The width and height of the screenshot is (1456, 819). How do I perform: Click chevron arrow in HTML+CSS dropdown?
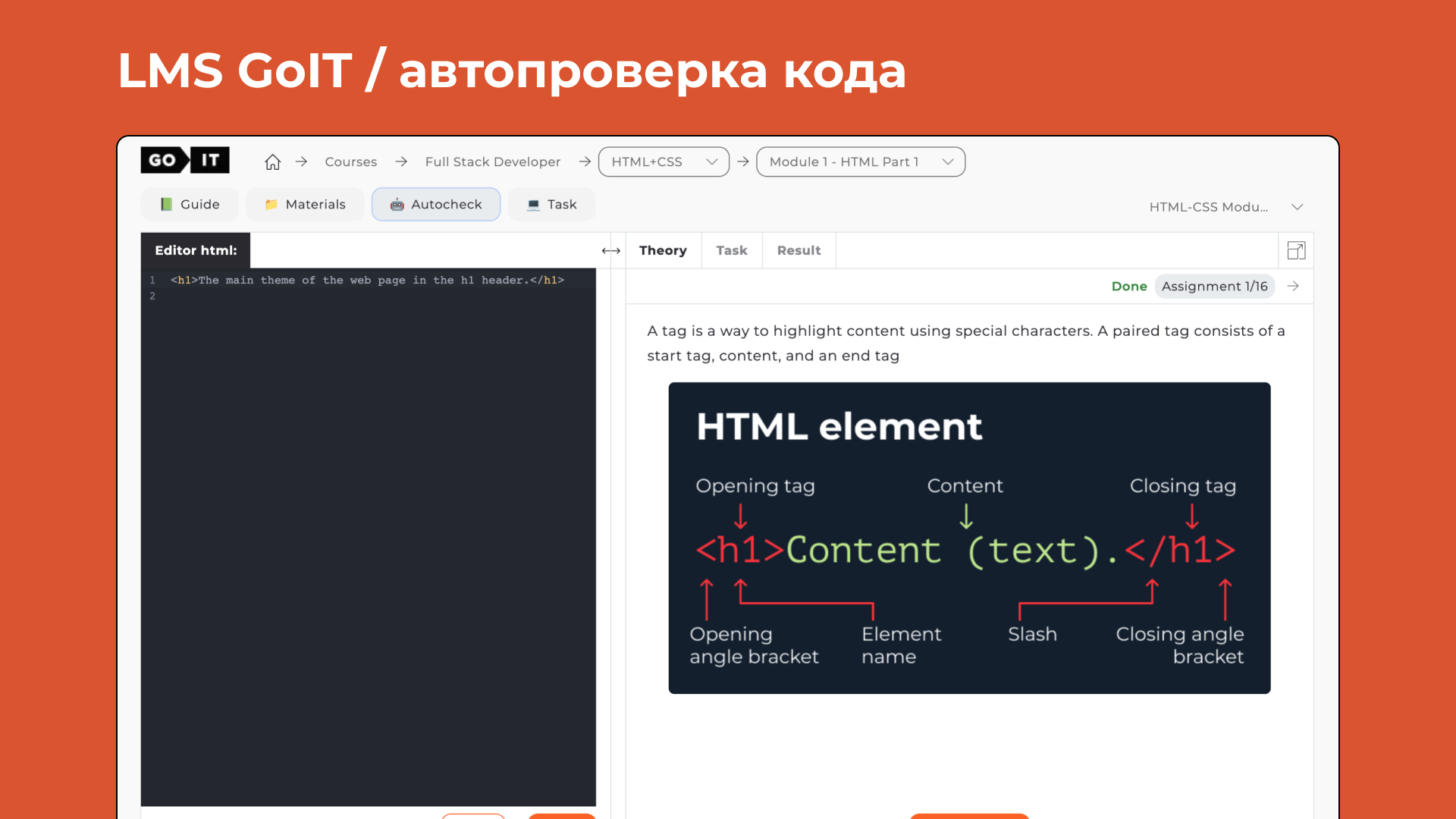click(x=711, y=162)
